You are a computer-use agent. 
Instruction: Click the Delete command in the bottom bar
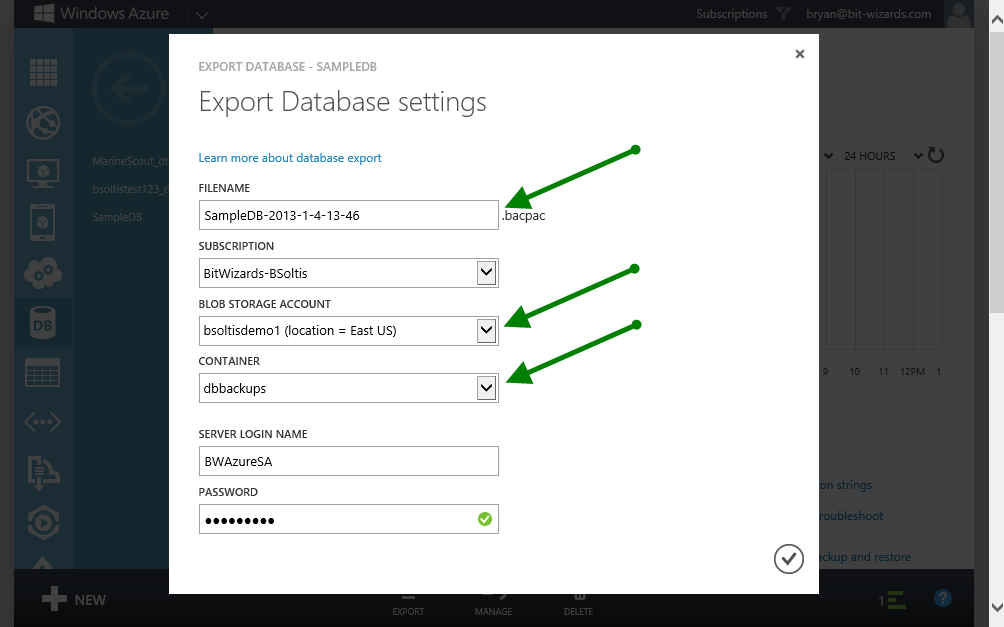tap(578, 605)
